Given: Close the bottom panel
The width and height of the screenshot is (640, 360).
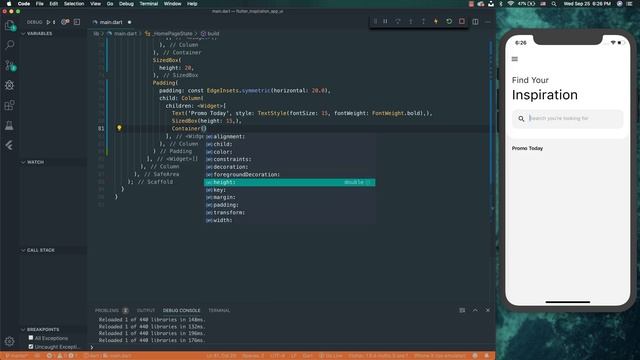Looking at the screenshot, I should pos(488,310).
